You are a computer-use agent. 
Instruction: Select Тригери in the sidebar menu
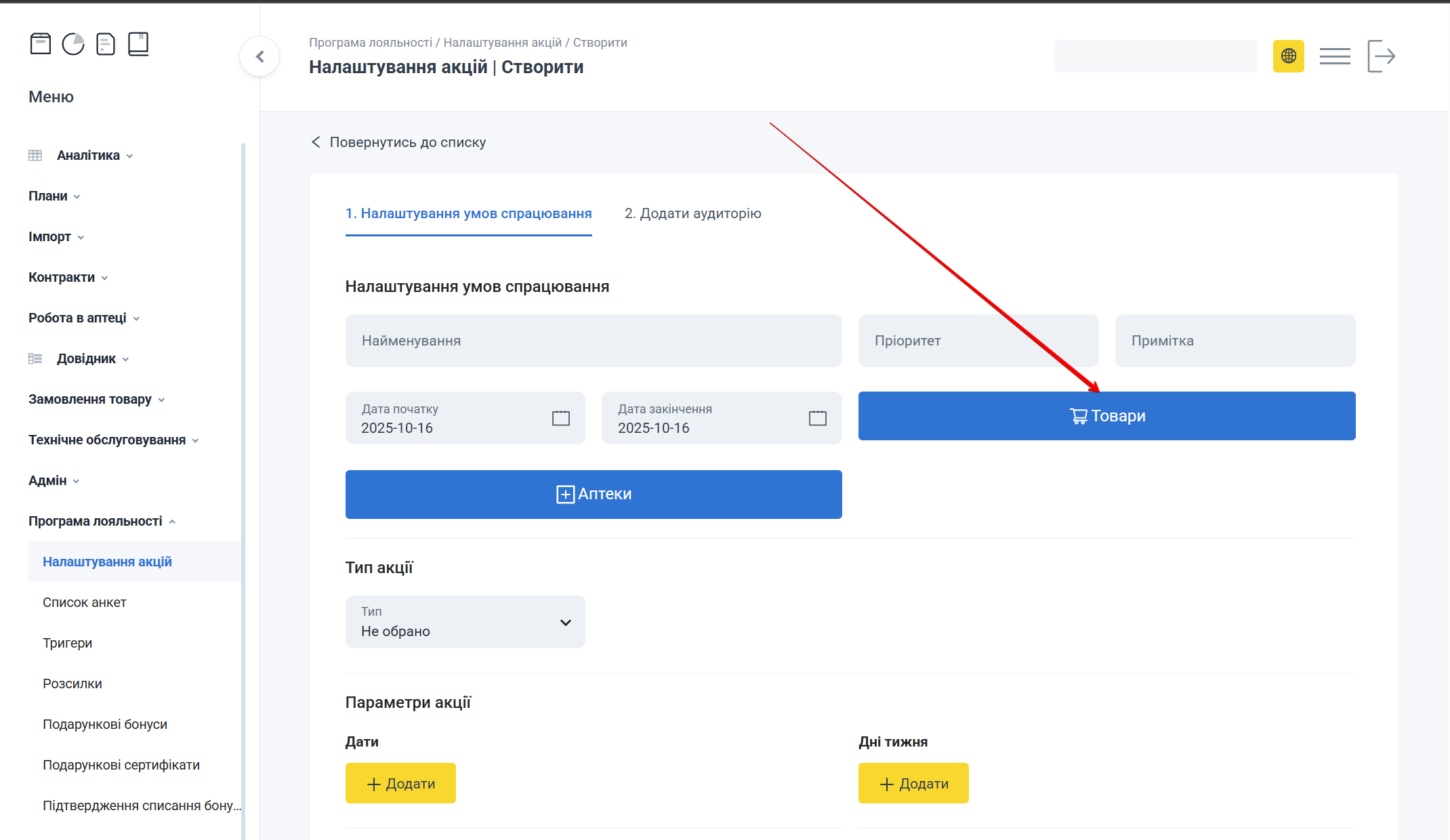68,643
